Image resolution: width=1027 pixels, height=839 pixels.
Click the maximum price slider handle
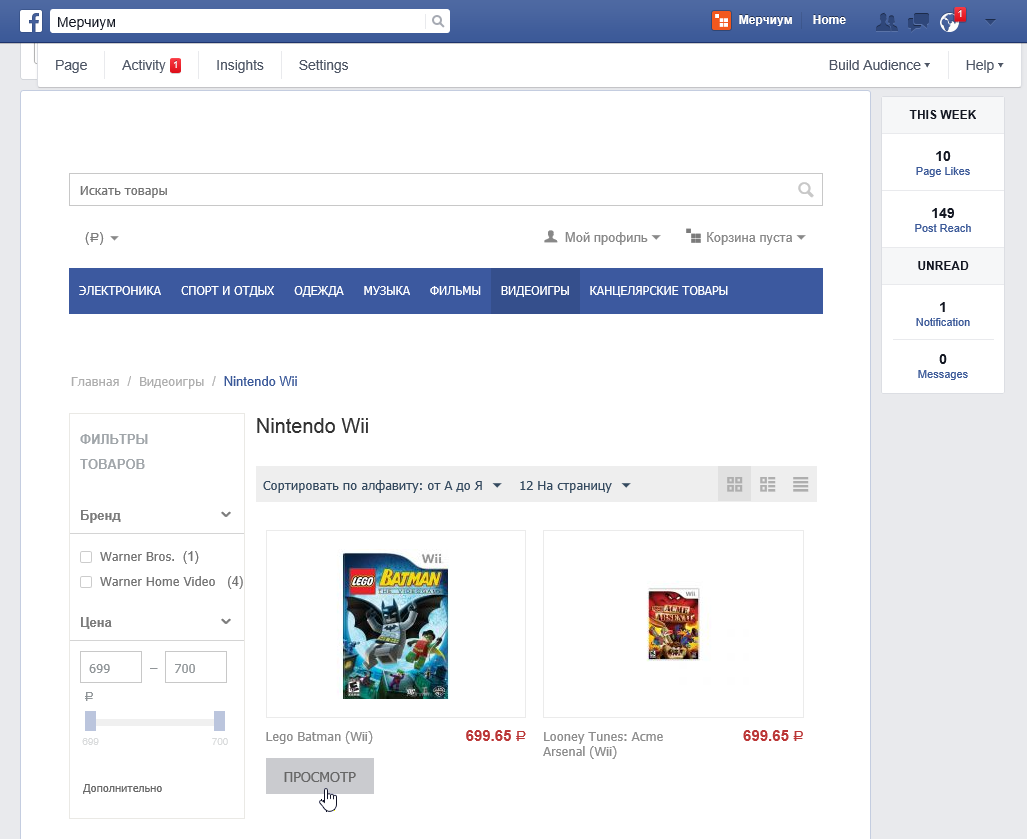click(219, 721)
